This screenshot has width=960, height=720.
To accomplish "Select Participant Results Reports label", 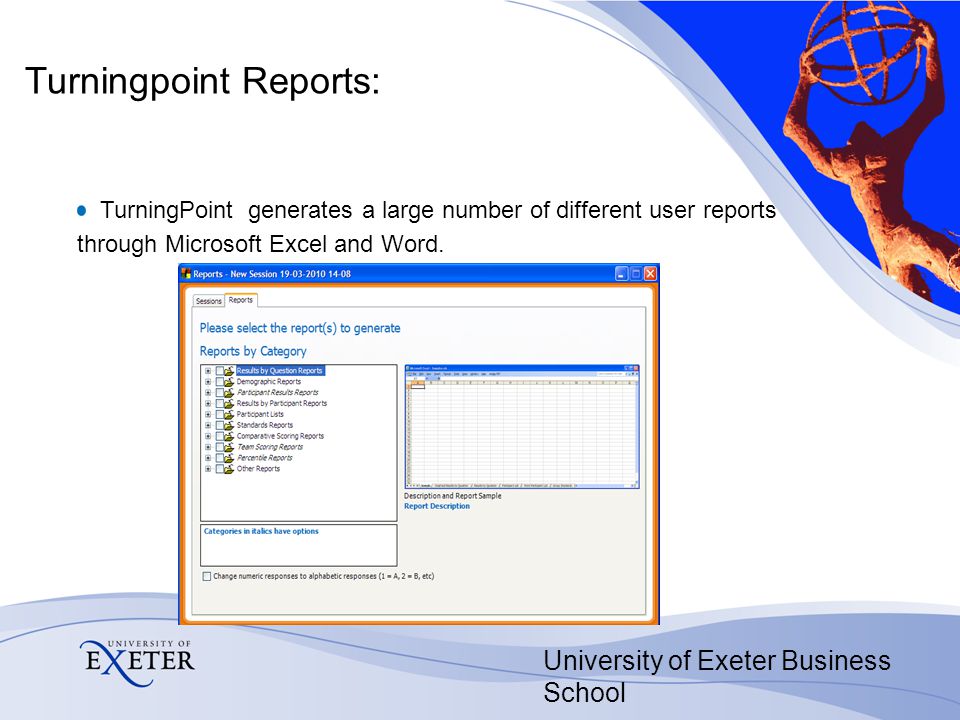I will (x=277, y=392).
